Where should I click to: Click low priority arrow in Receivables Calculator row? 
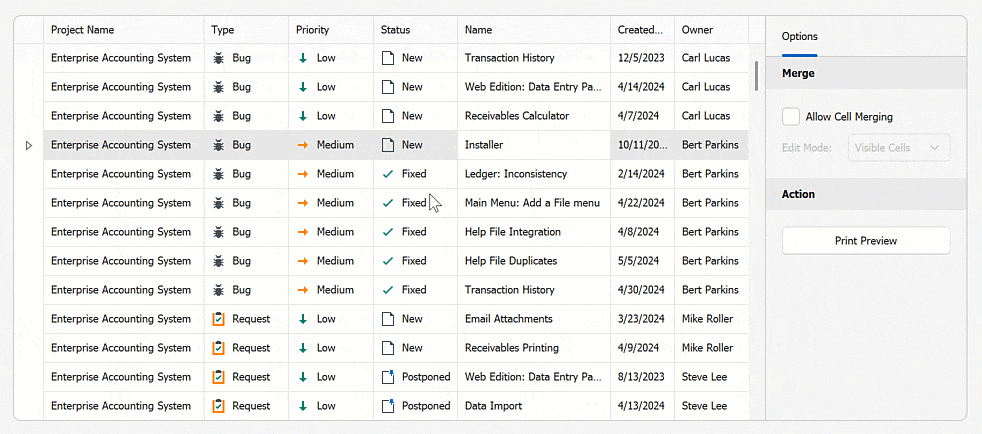point(303,116)
